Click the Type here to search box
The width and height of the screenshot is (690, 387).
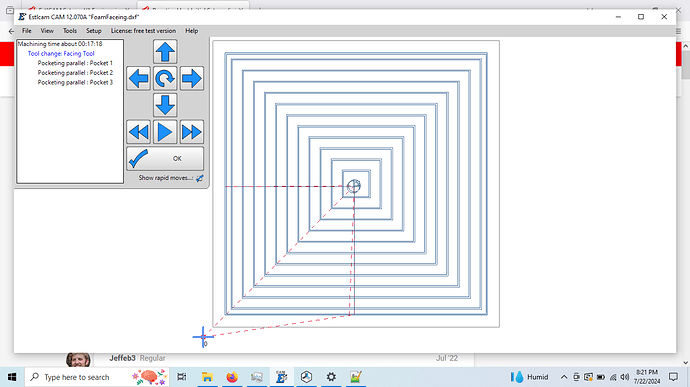(x=97, y=377)
